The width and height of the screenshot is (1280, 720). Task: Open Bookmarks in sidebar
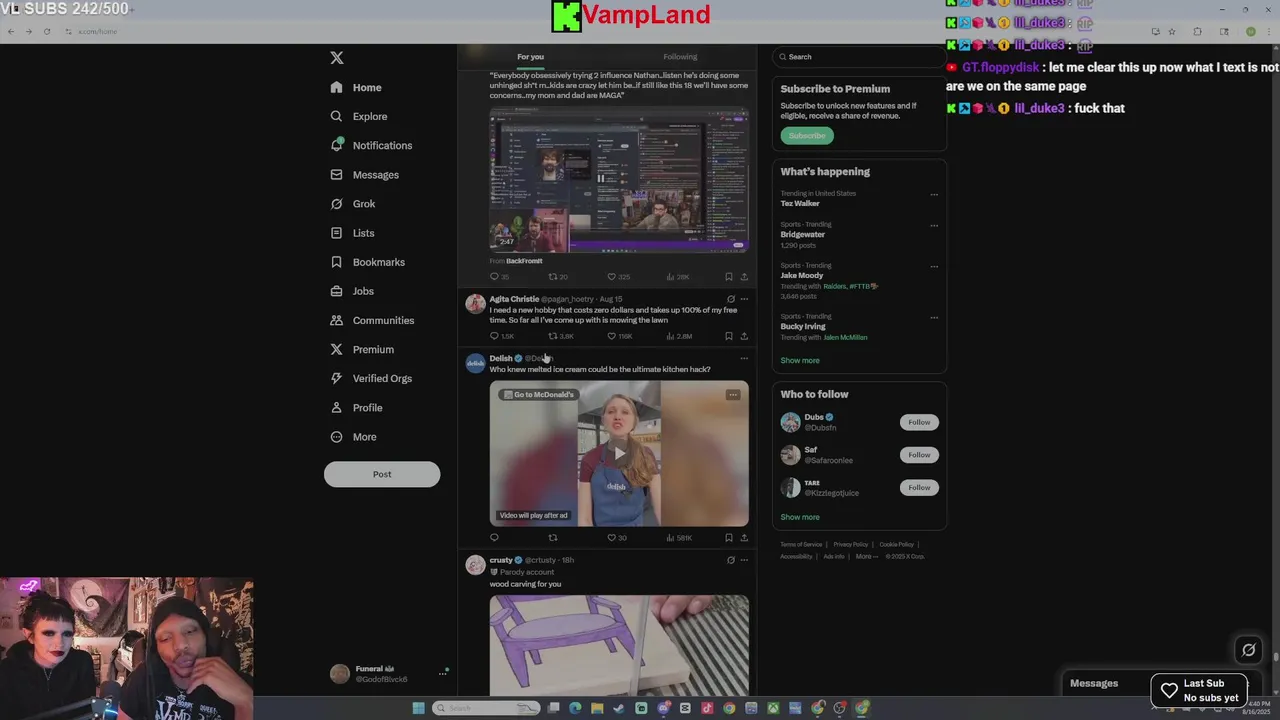pyautogui.click(x=367, y=262)
